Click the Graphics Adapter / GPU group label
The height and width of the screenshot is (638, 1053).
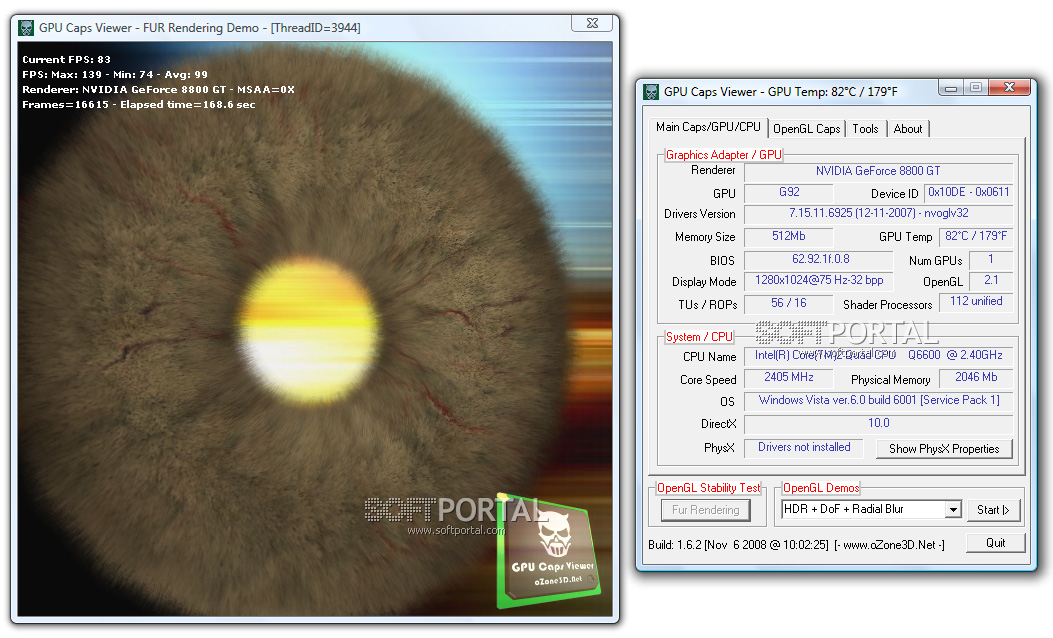click(x=723, y=155)
